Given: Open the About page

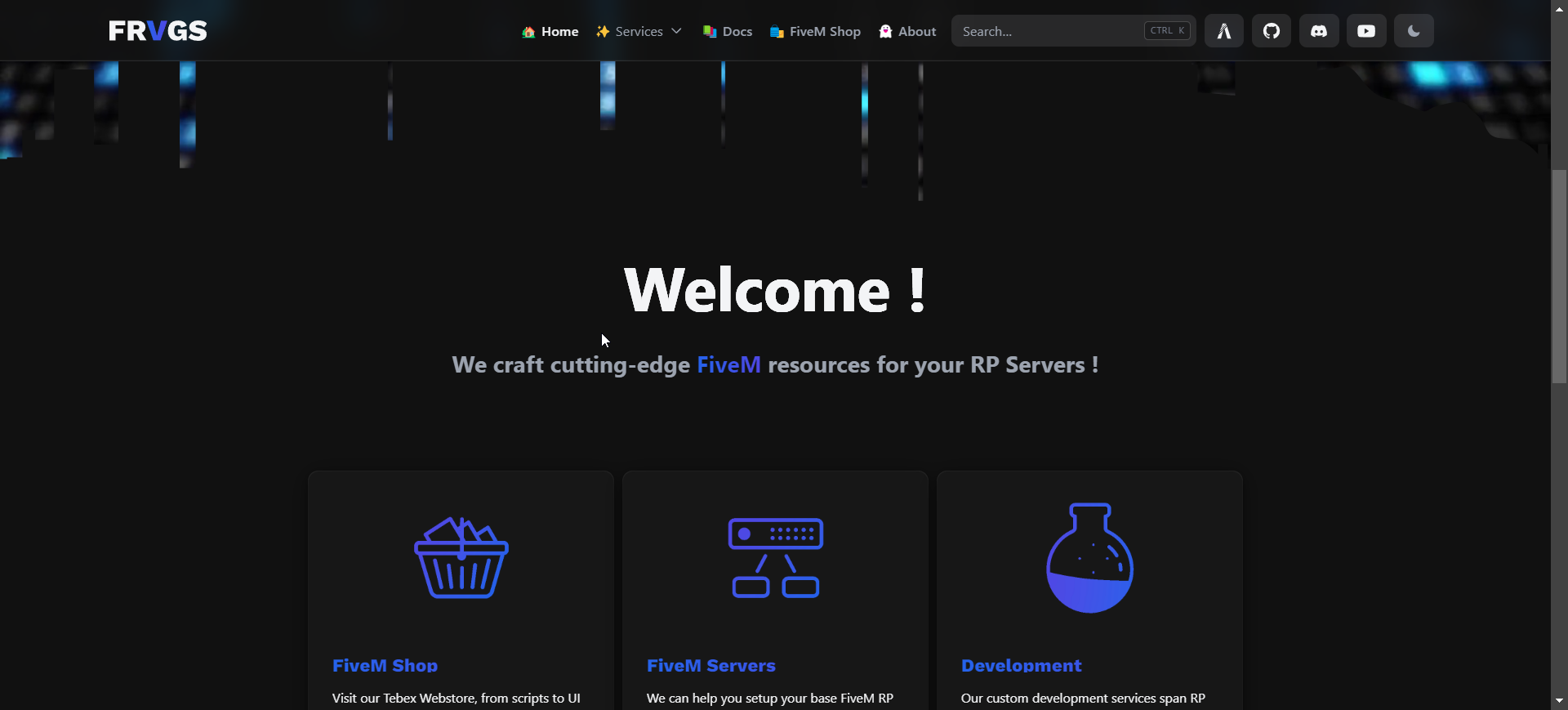Looking at the screenshot, I should tap(907, 32).
